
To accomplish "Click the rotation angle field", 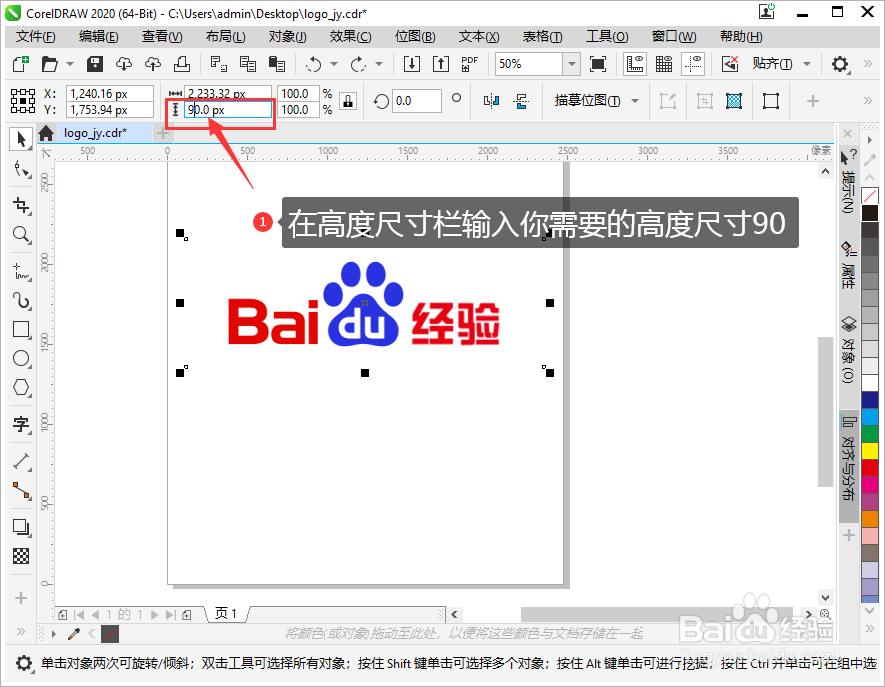I will (x=417, y=101).
